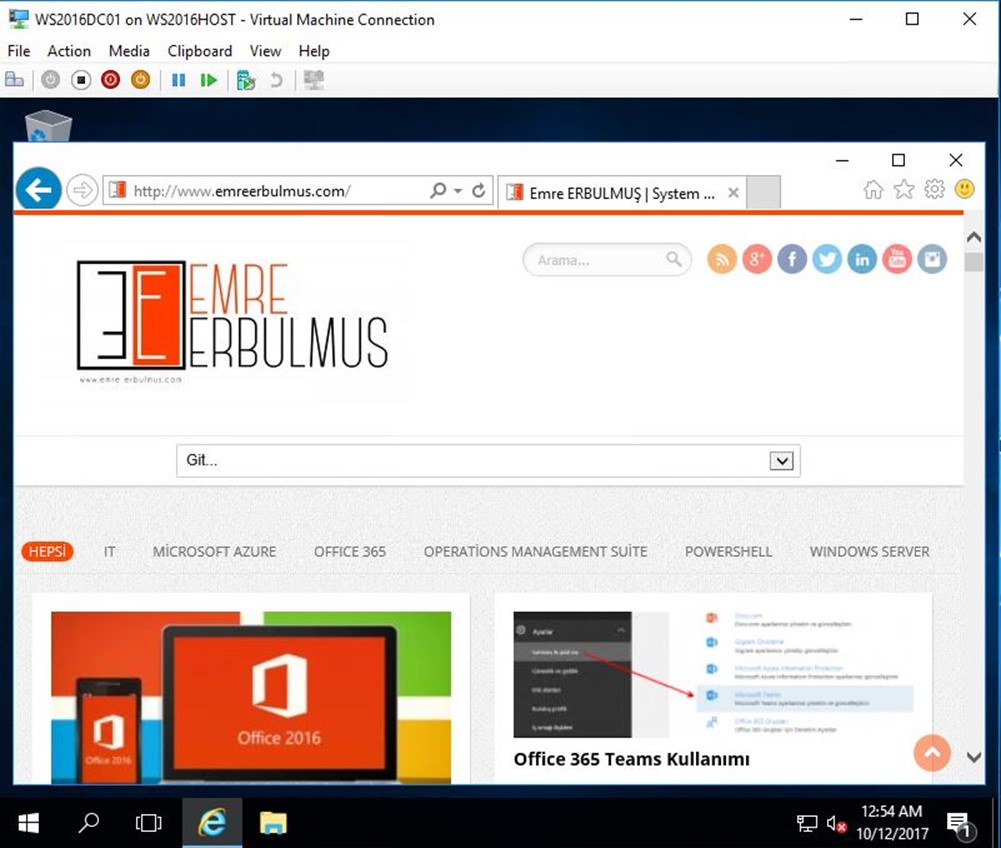Viewport: 1001px width, 848px height.
Task: Open Office 365 Teams Kullanımı article
Action: 631,759
